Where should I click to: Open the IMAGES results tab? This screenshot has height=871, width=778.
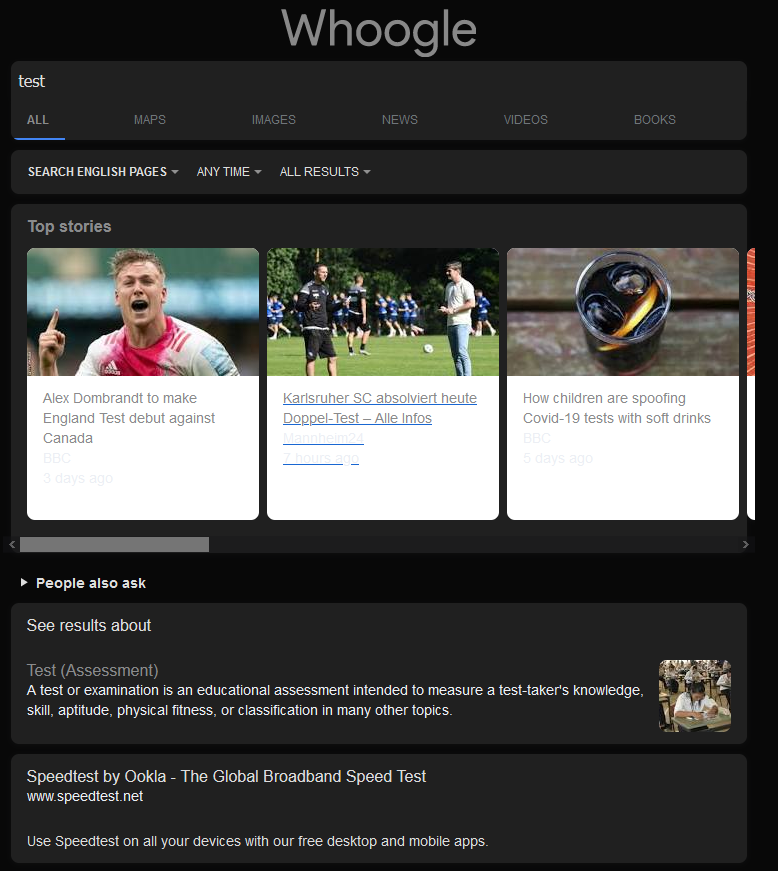coord(273,120)
